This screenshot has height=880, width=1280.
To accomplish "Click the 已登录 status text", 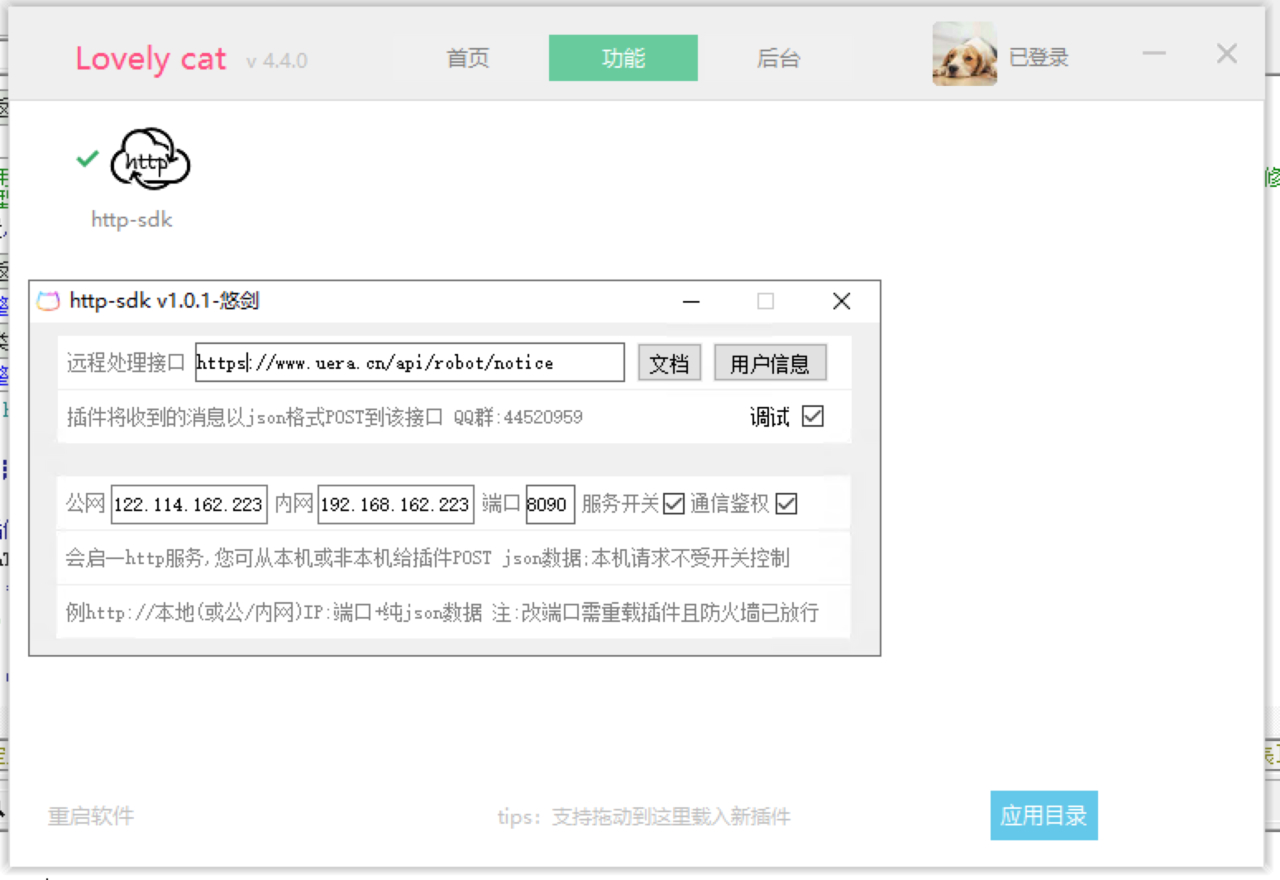I will 1039,58.
